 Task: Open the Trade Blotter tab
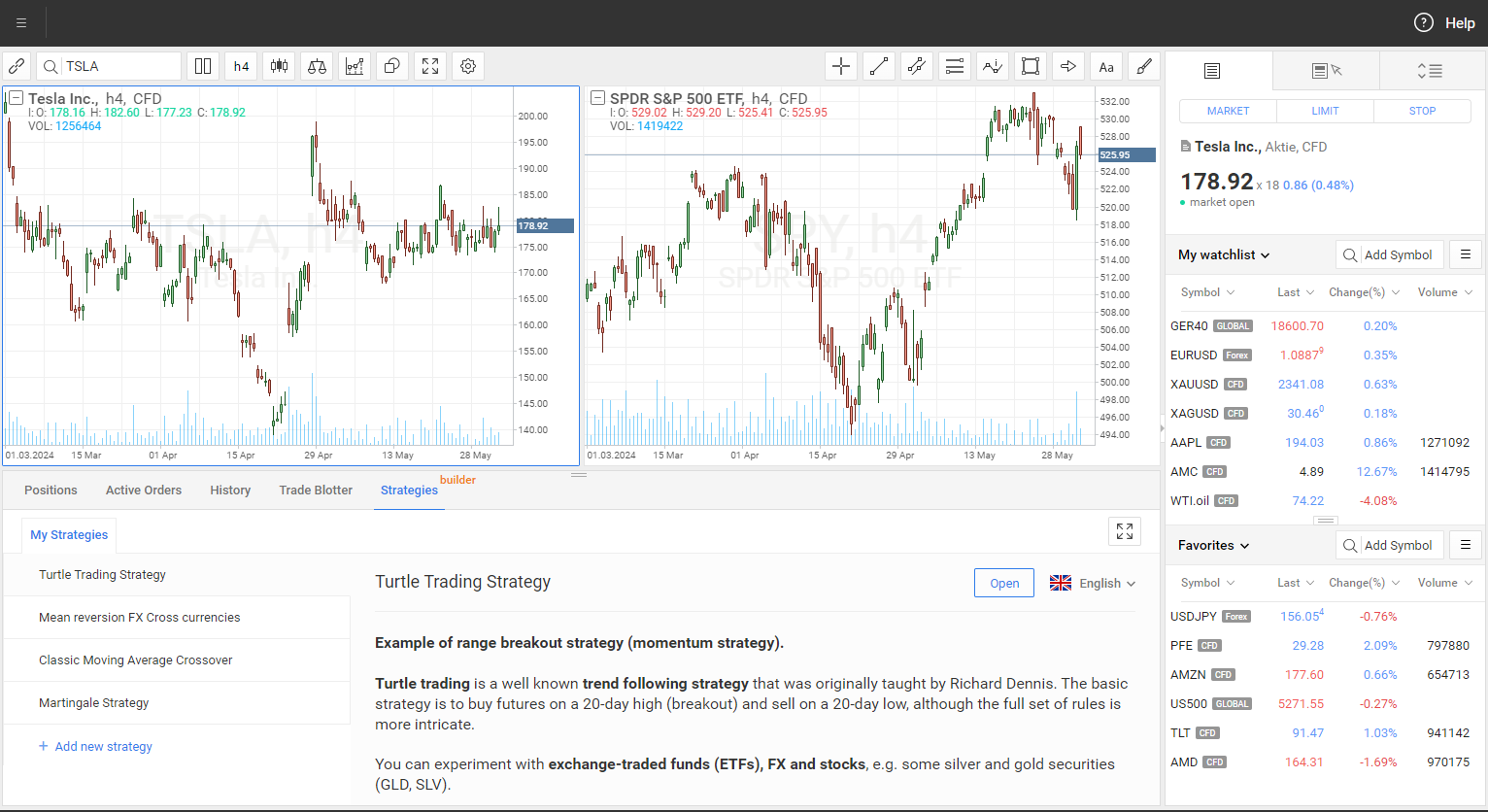click(316, 491)
